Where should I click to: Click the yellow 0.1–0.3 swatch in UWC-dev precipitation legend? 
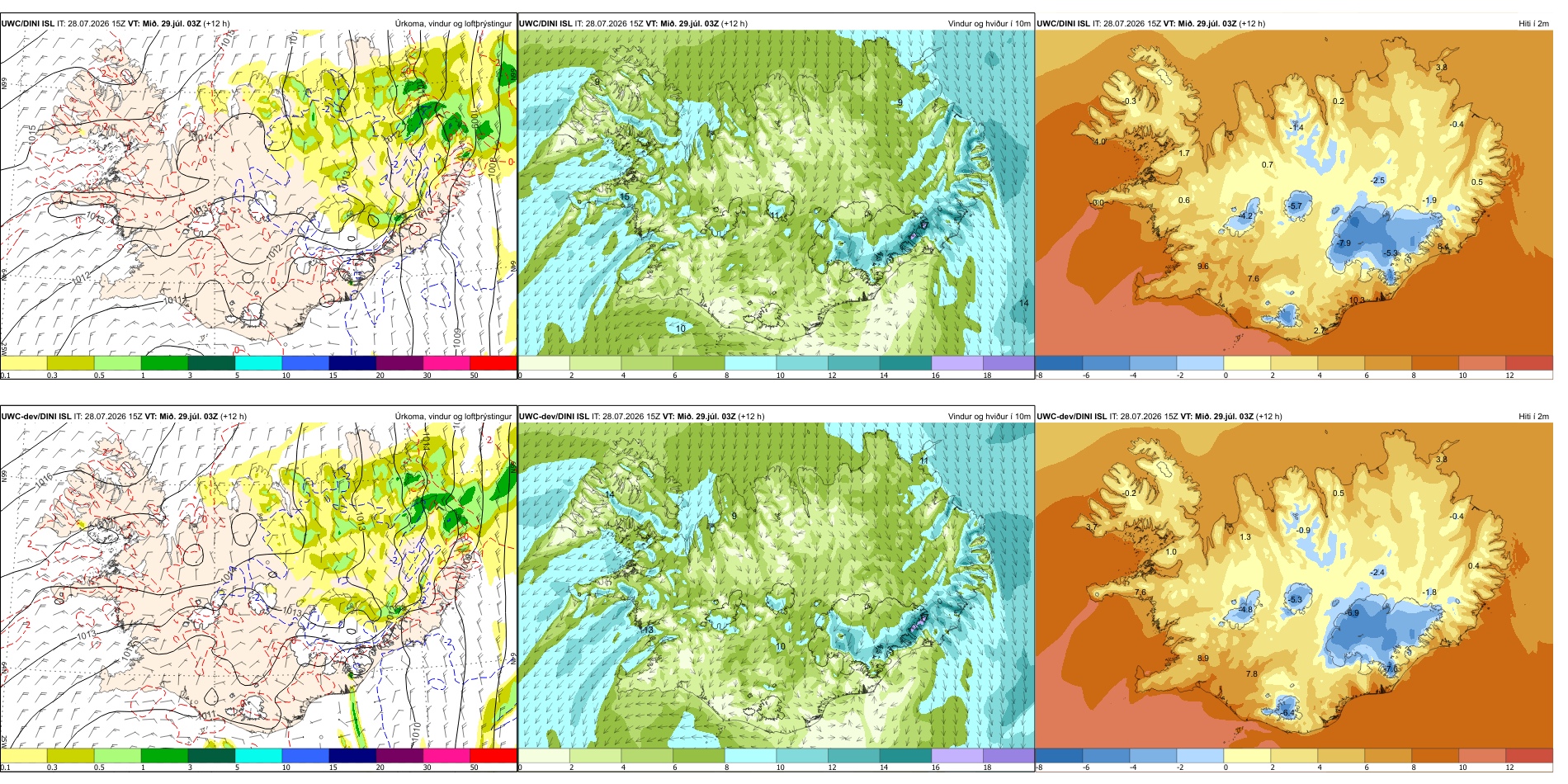pos(23,755)
